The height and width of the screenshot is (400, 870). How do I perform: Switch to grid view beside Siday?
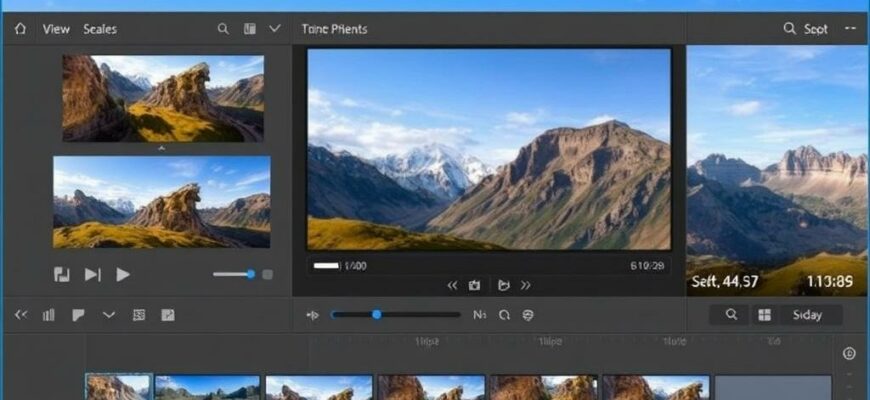pos(764,315)
